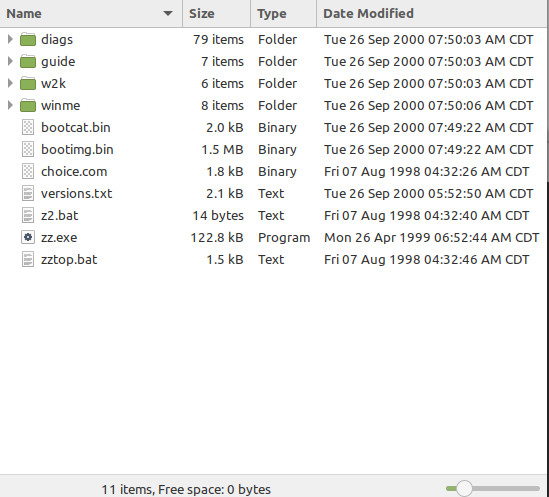The width and height of the screenshot is (549, 497).
Task: Expand the w2k folder arrow
Action: [x=10, y=83]
